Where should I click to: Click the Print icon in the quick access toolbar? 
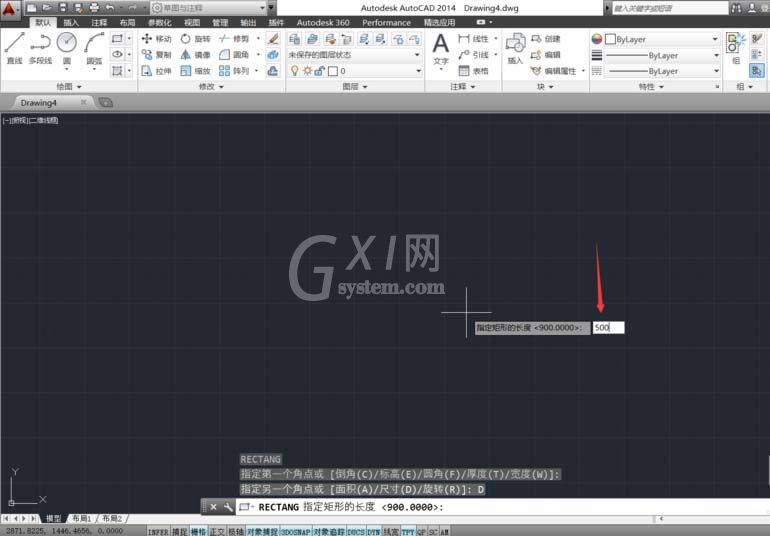click(94, 7)
